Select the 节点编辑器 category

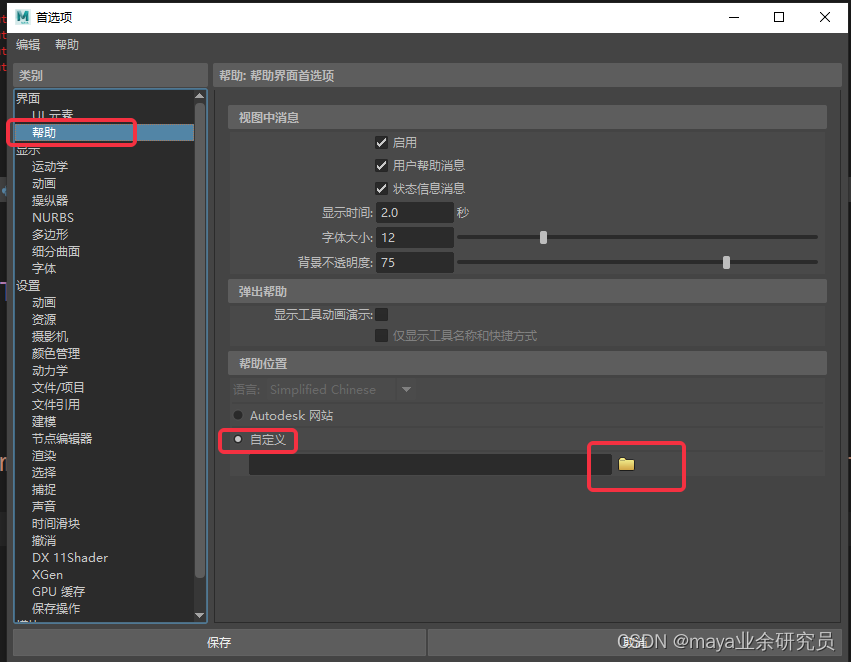[62, 438]
